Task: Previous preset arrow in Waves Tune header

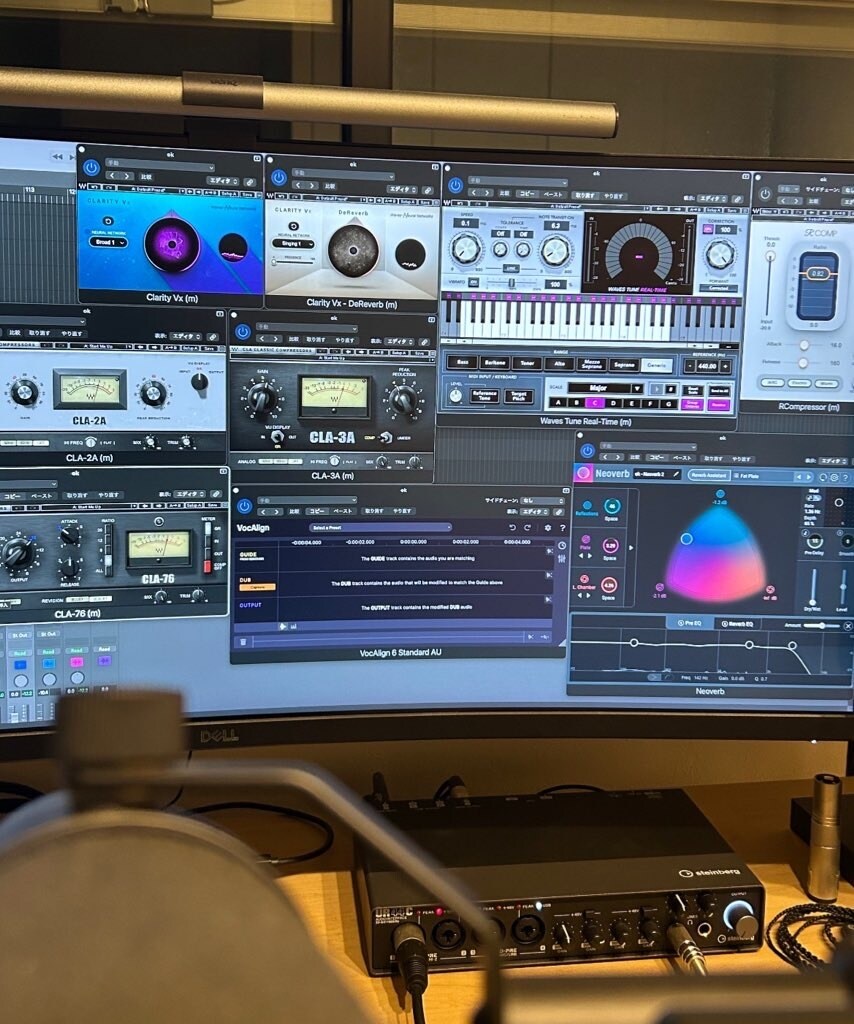Action: (475, 193)
